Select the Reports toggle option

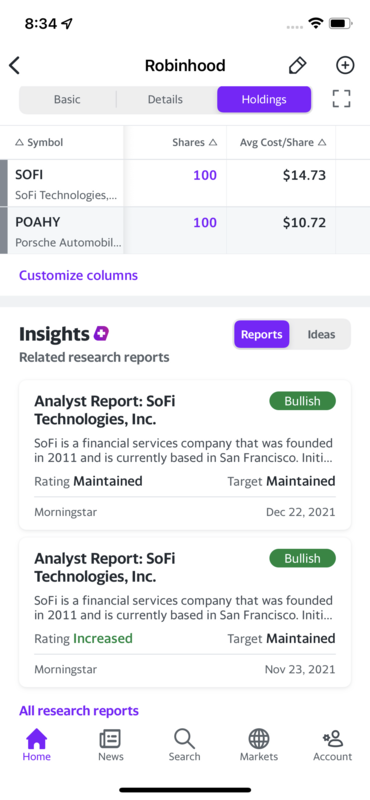(x=262, y=335)
